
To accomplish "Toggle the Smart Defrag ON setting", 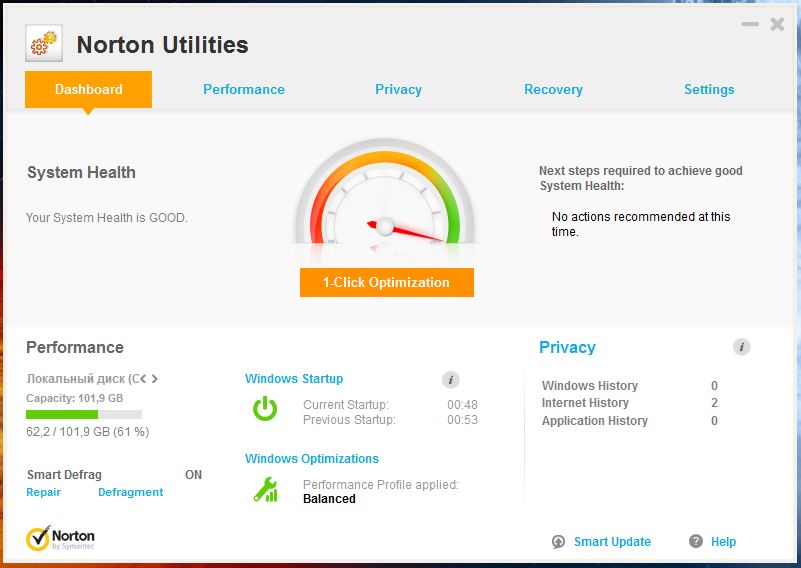I will [193, 475].
